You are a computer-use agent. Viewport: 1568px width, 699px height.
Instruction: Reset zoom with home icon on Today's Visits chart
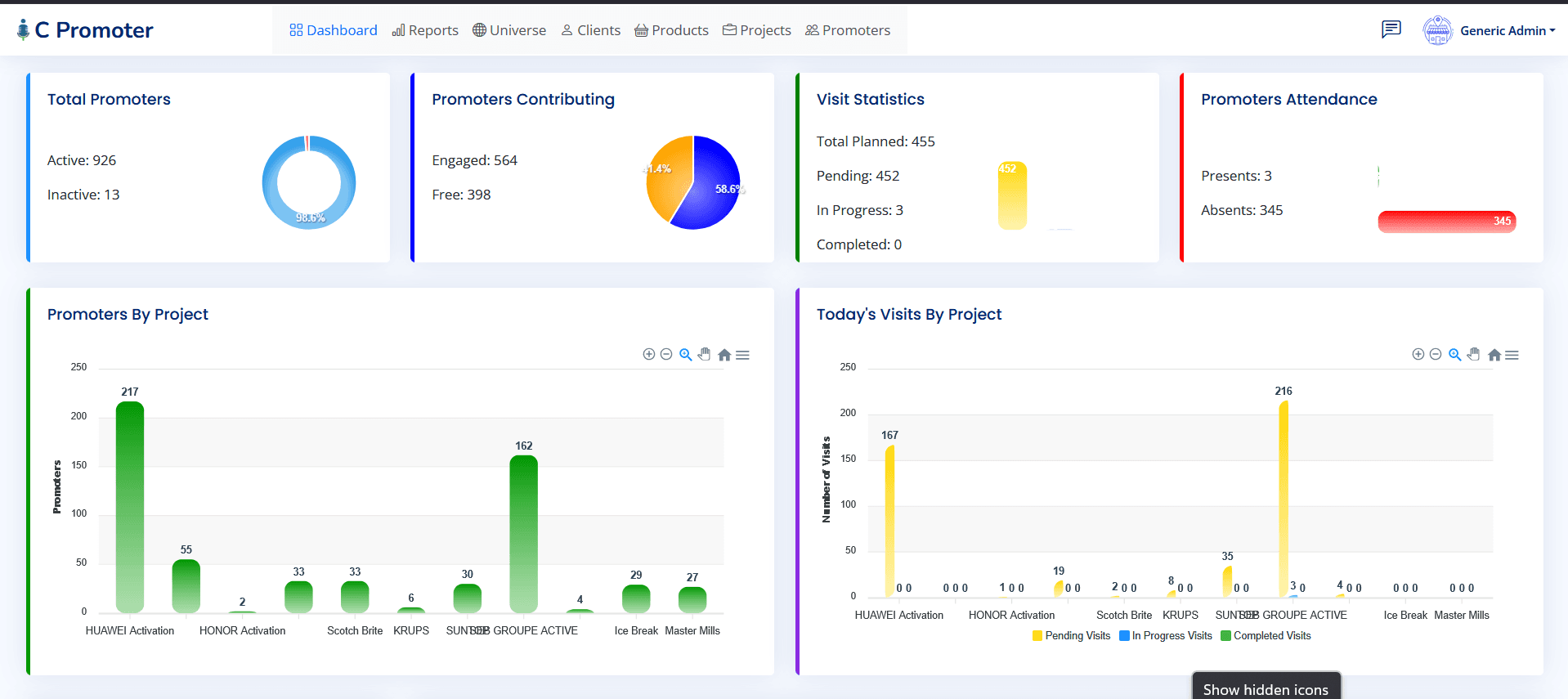coord(1494,355)
